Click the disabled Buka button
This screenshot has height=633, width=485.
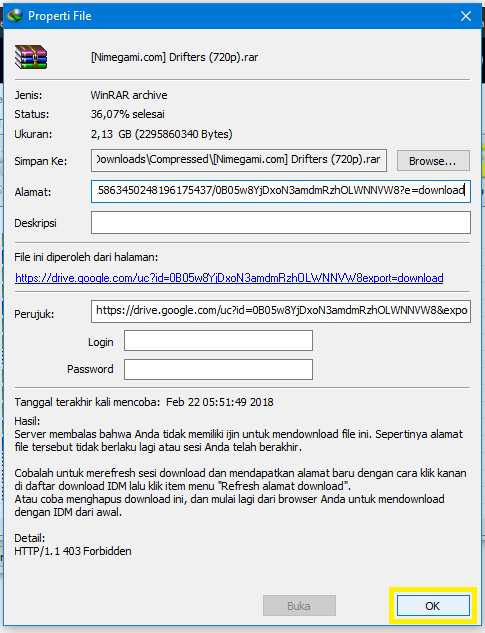(x=299, y=606)
